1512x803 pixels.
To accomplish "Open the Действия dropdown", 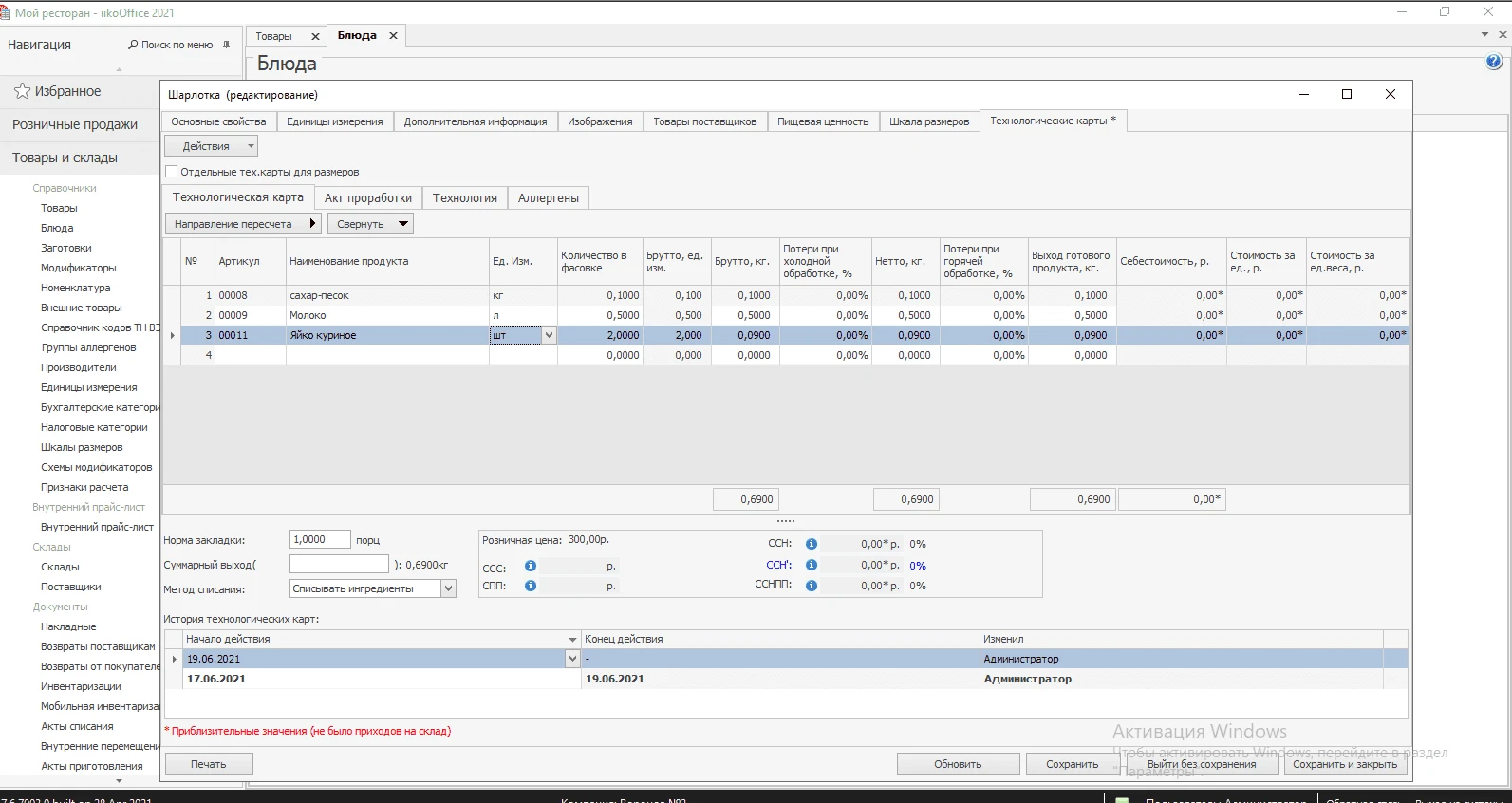I will click(x=211, y=146).
